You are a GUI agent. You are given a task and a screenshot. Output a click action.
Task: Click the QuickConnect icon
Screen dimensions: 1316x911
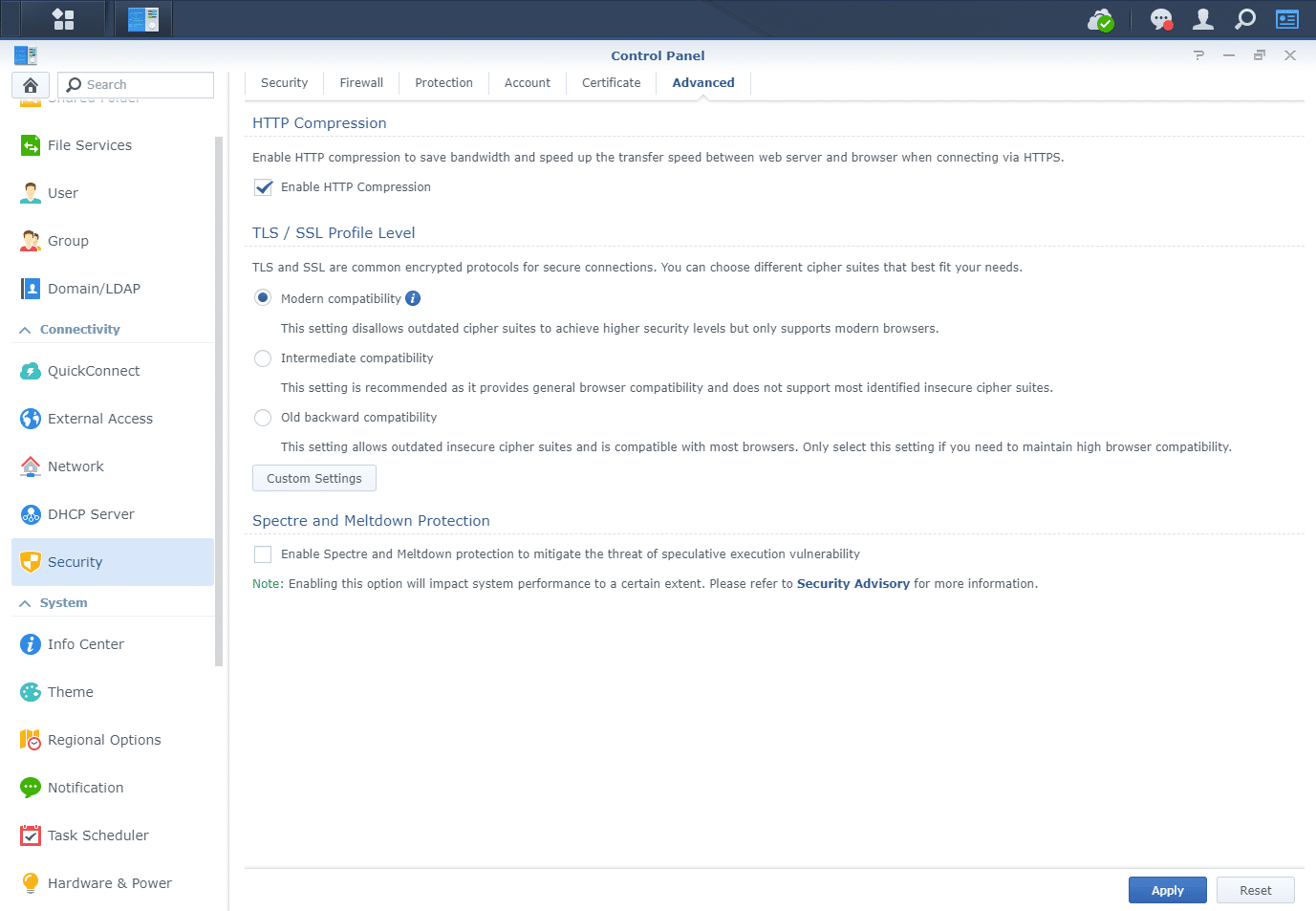31,371
